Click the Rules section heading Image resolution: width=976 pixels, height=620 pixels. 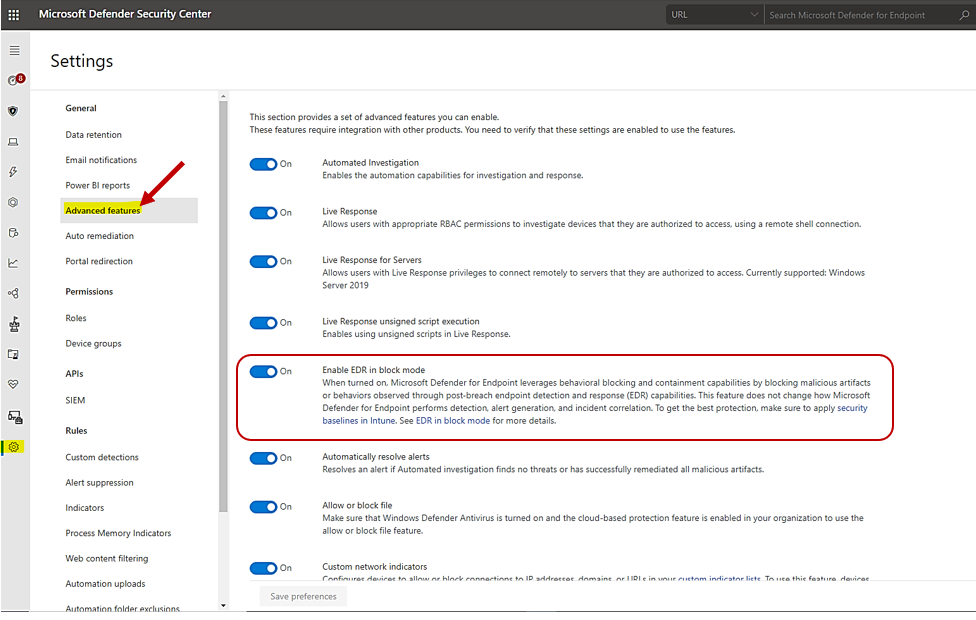pos(76,431)
